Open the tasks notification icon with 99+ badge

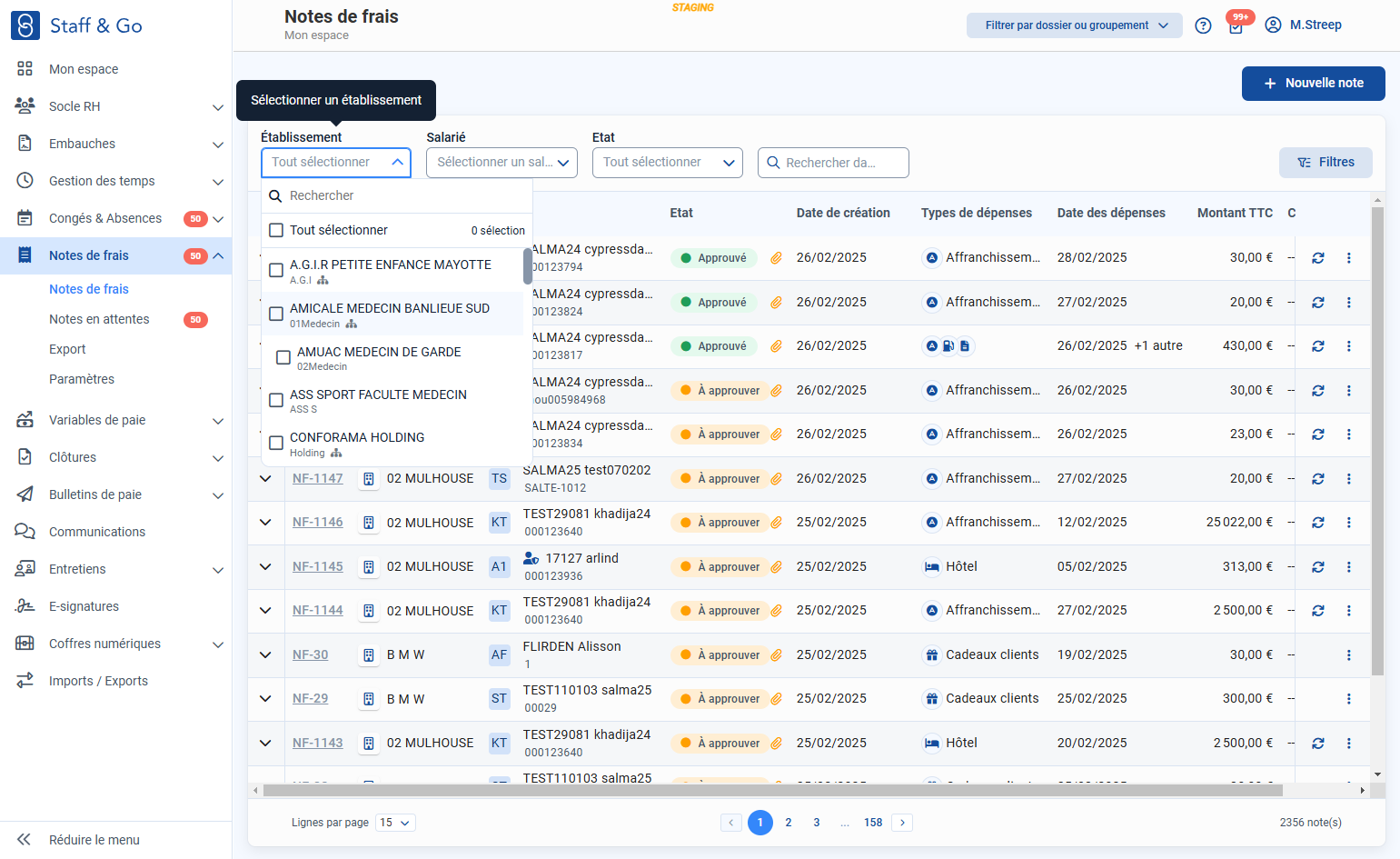[x=1236, y=25]
